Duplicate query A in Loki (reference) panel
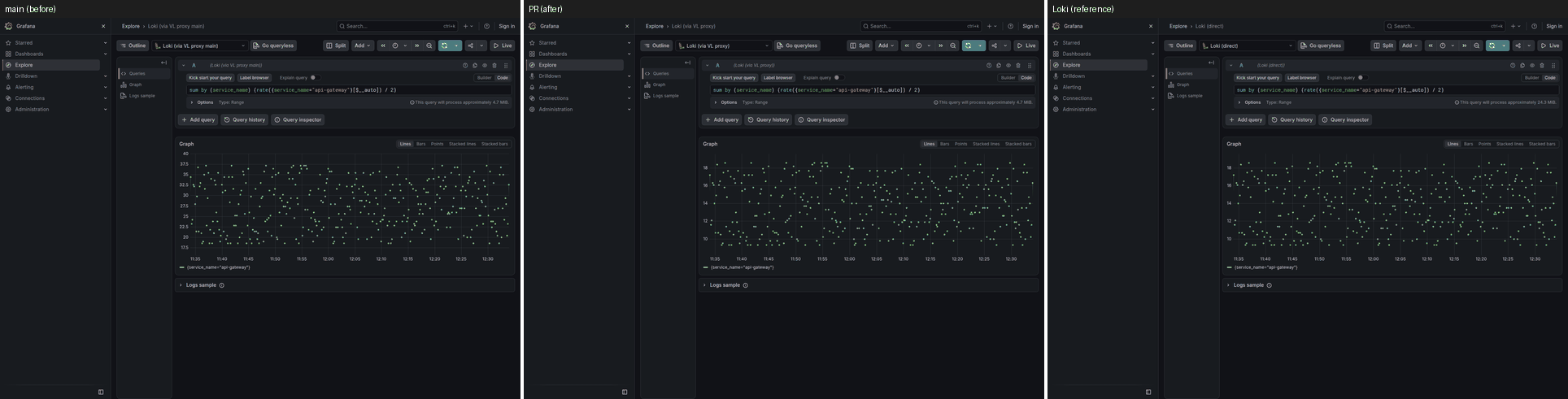 (x=1522, y=65)
